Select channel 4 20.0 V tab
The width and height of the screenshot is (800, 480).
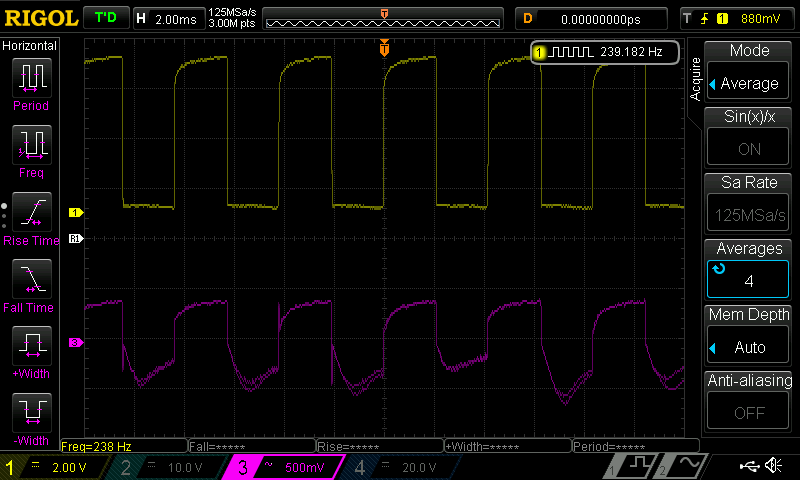point(402,467)
